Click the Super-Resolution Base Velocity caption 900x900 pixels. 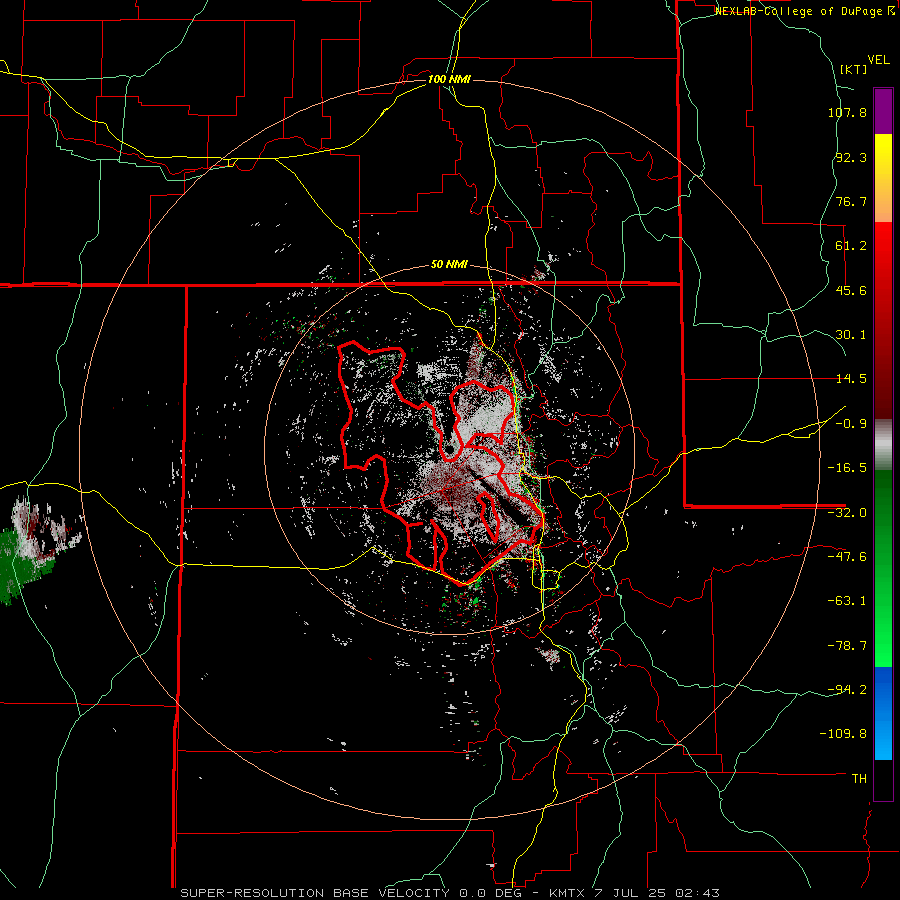[449, 893]
